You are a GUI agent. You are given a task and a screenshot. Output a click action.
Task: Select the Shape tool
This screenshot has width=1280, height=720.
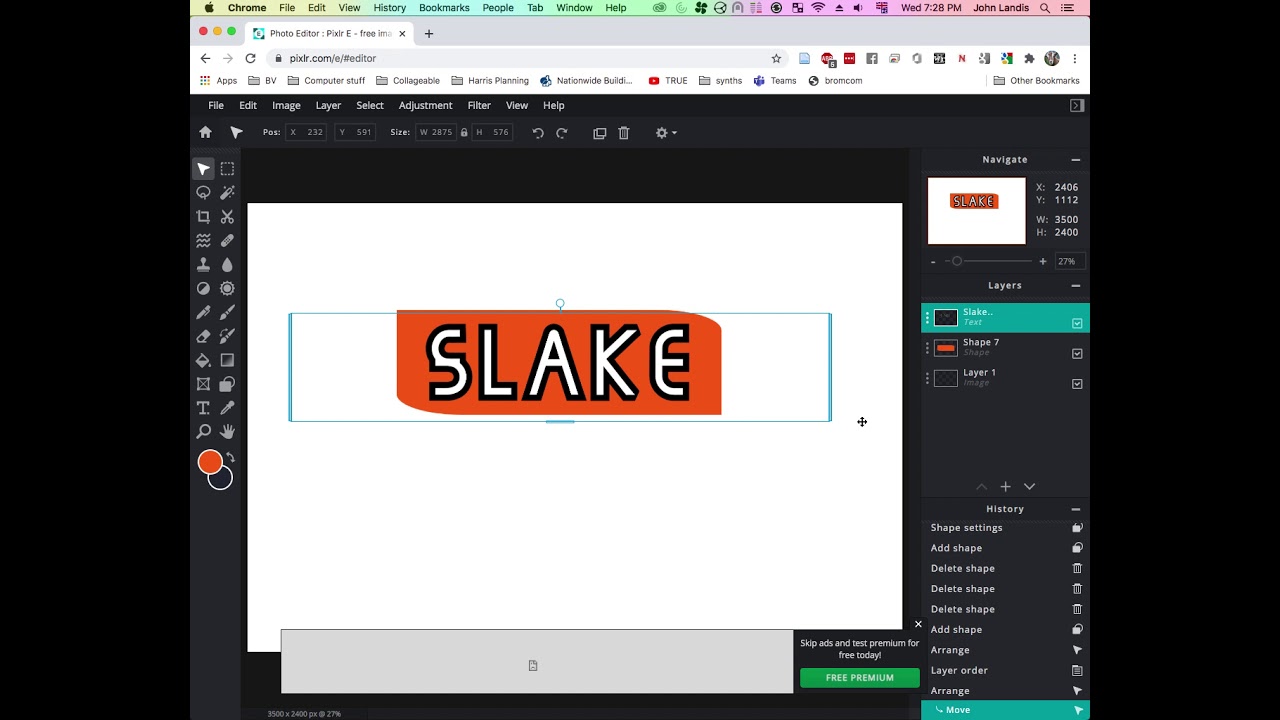[x=227, y=384]
